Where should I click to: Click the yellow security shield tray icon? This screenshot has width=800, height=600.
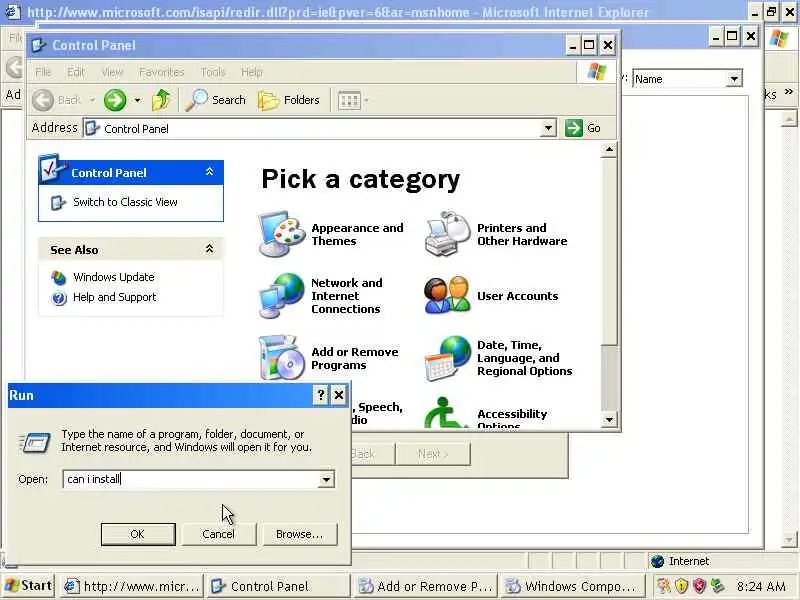click(681, 586)
